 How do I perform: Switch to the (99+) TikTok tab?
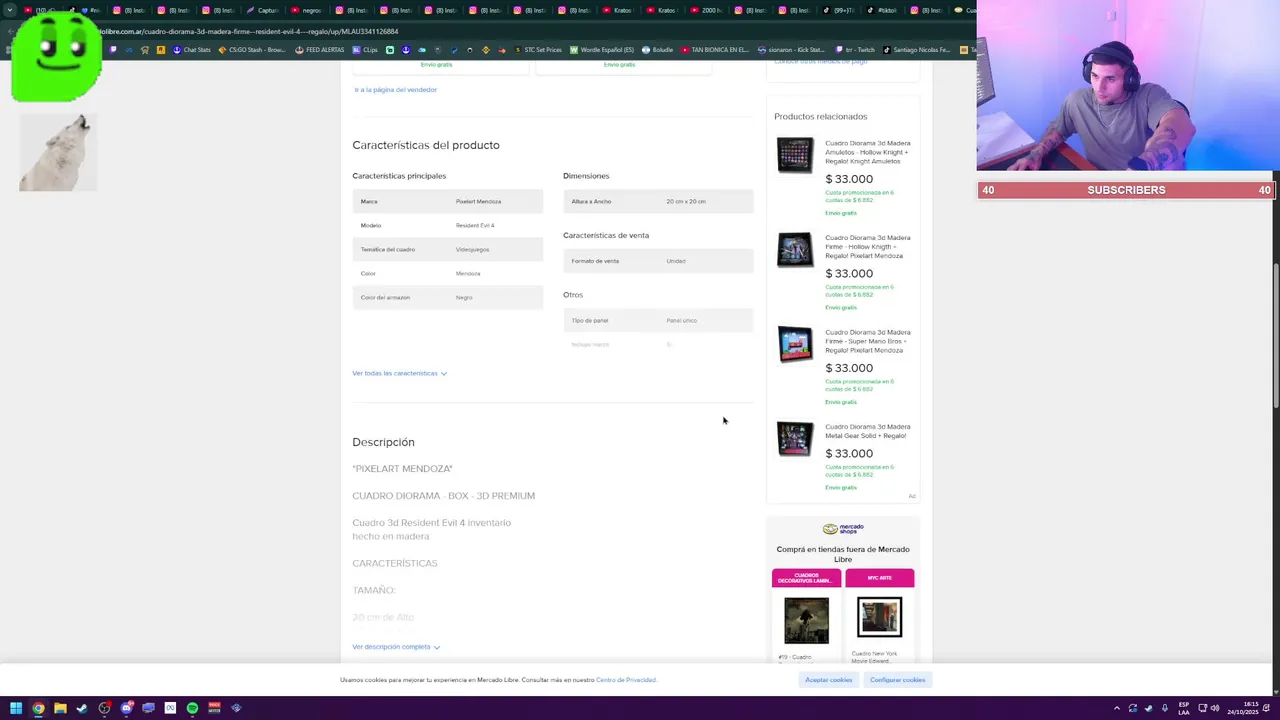(x=838, y=10)
